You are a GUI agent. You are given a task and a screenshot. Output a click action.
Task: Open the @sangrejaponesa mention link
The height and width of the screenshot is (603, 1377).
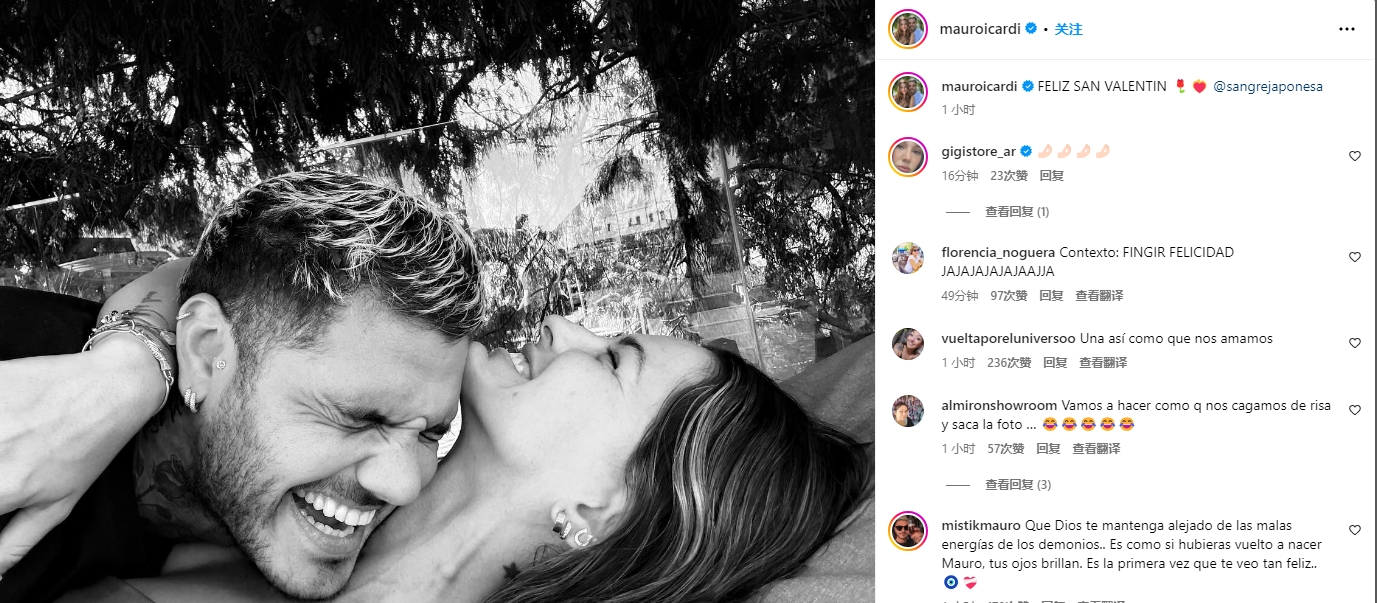tap(1267, 87)
